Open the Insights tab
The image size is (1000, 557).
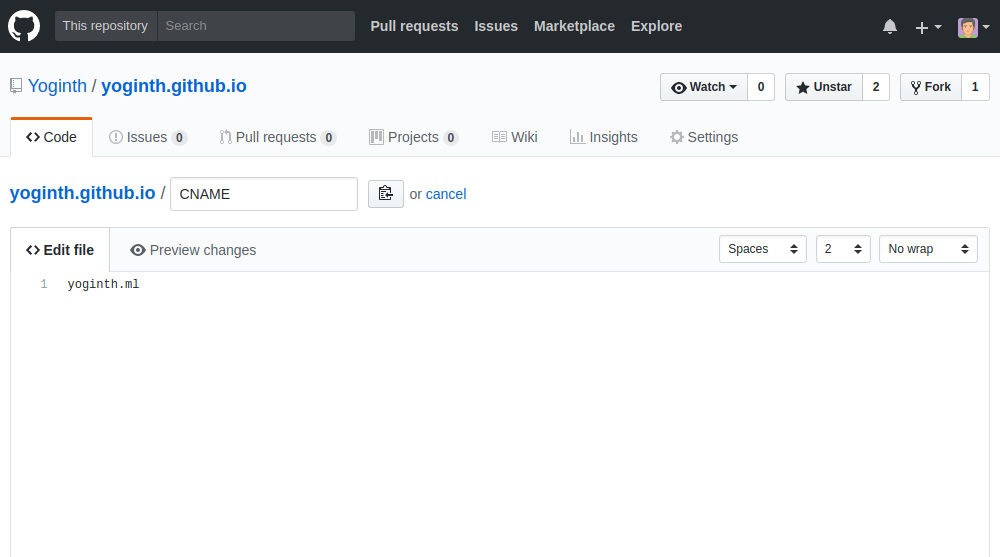(603, 137)
